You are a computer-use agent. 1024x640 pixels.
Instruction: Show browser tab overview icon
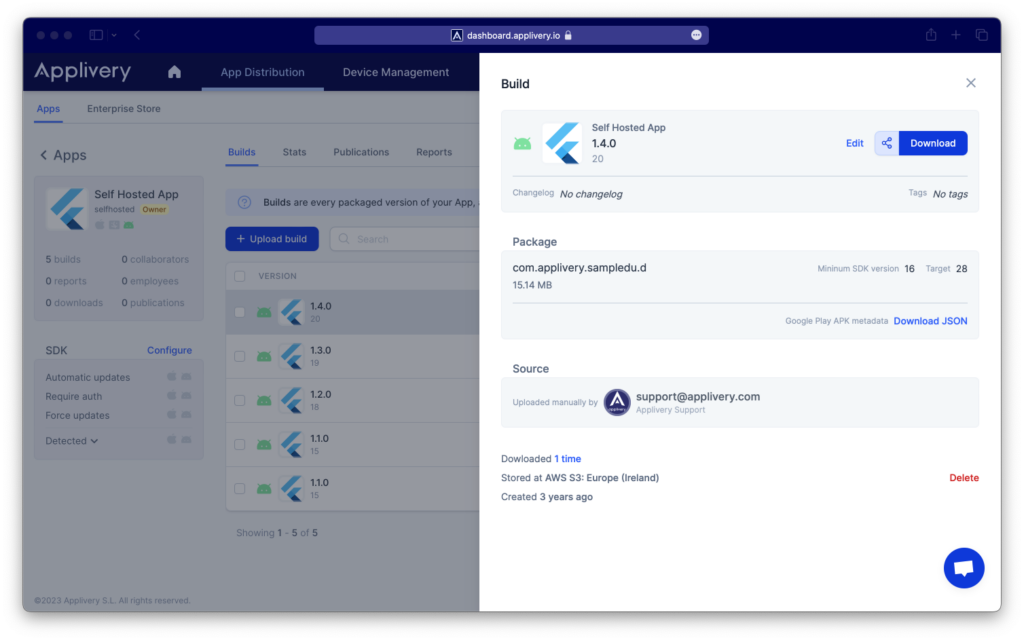tap(981, 35)
